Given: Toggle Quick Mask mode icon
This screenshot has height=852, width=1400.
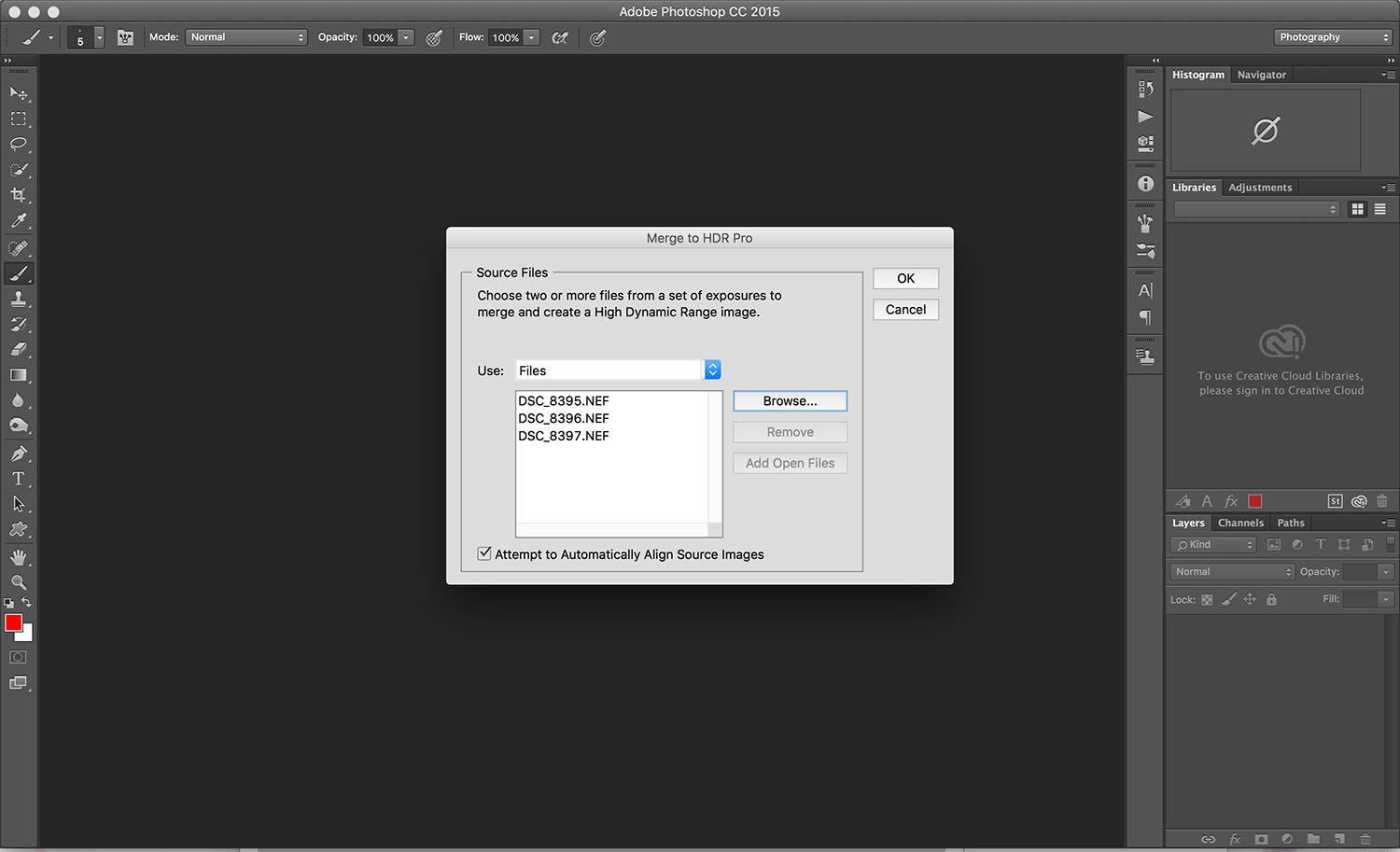Looking at the screenshot, I should click(18, 657).
